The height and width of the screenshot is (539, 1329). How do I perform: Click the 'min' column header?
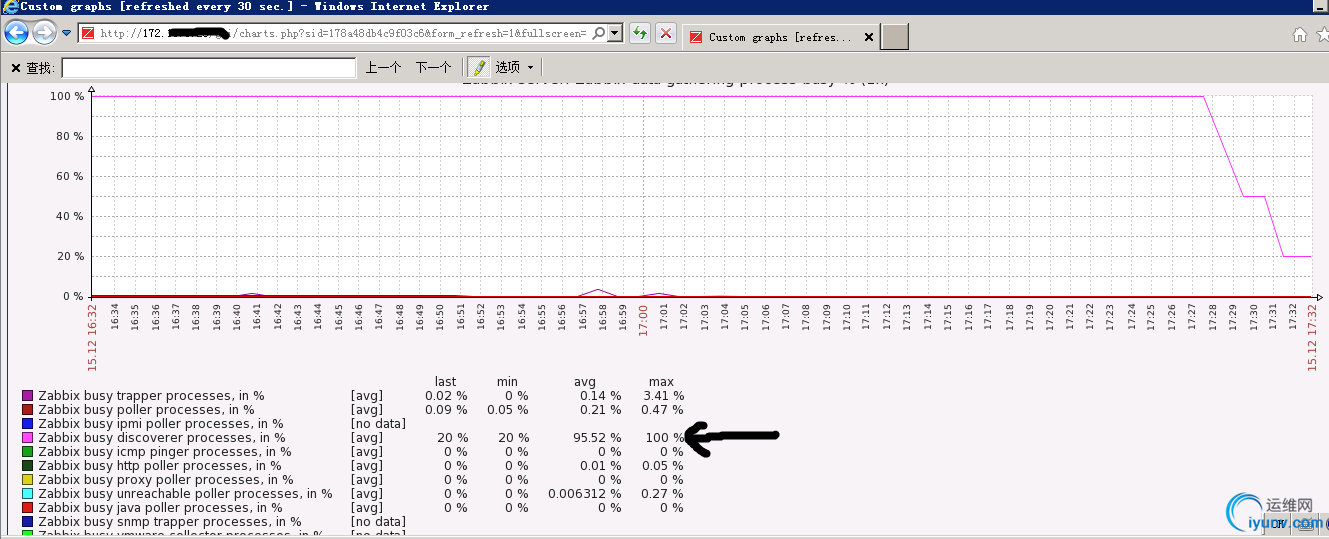[507, 382]
